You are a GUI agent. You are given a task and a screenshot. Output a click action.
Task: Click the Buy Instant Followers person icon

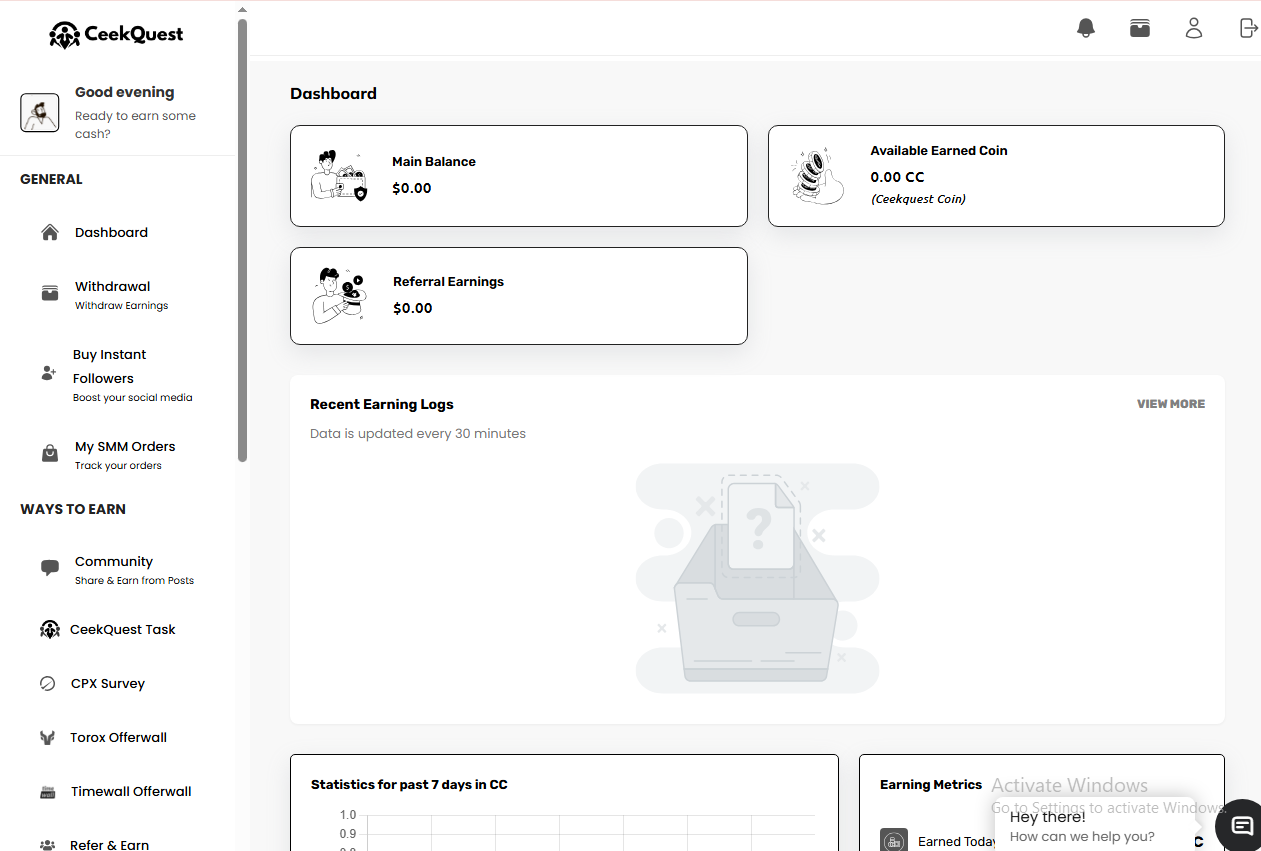(x=48, y=373)
